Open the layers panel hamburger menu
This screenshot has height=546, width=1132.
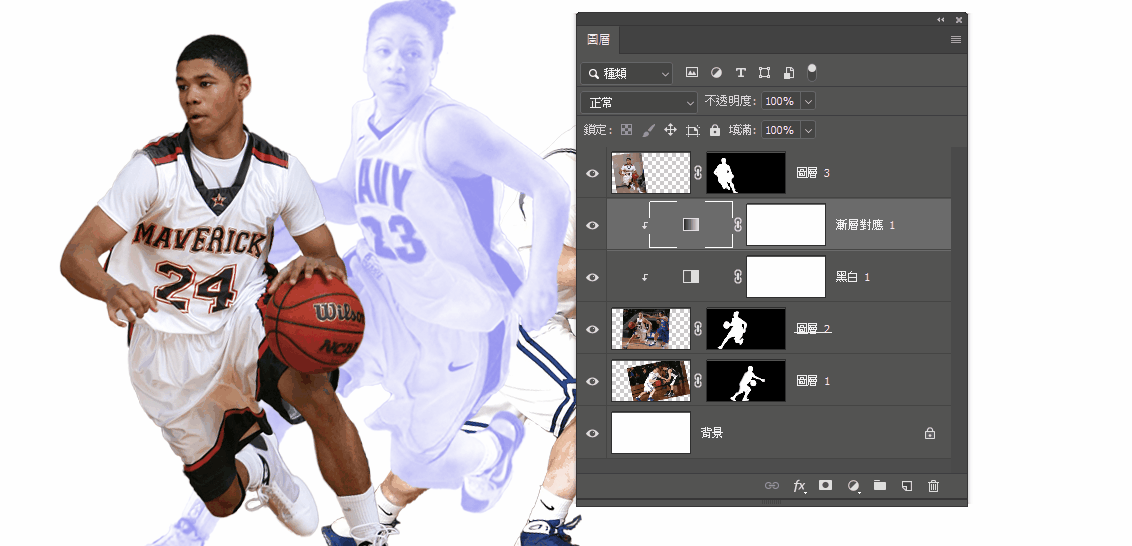click(956, 40)
